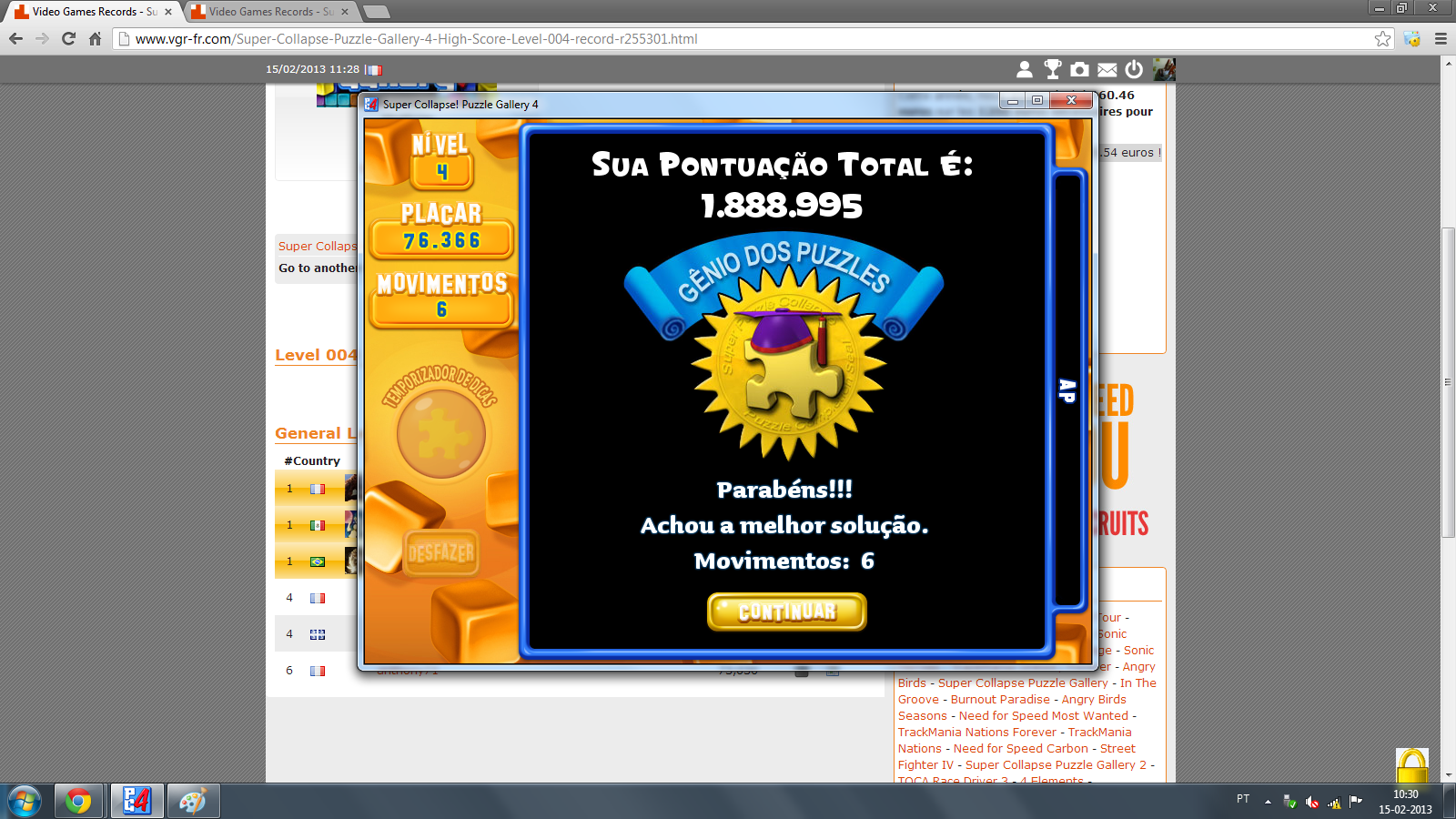The image size is (1456, 819).
Task: Switch to the second Video Games Records tab
Action: (x=264, y=12)
